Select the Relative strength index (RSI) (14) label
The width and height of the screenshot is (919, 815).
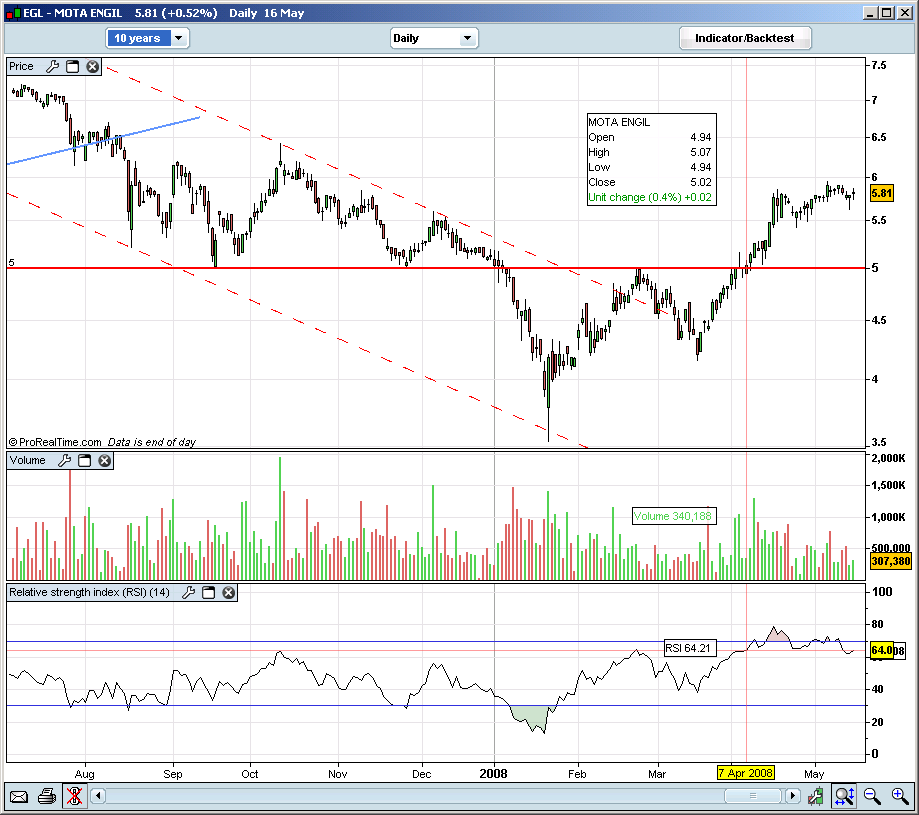tap(90, 592)
